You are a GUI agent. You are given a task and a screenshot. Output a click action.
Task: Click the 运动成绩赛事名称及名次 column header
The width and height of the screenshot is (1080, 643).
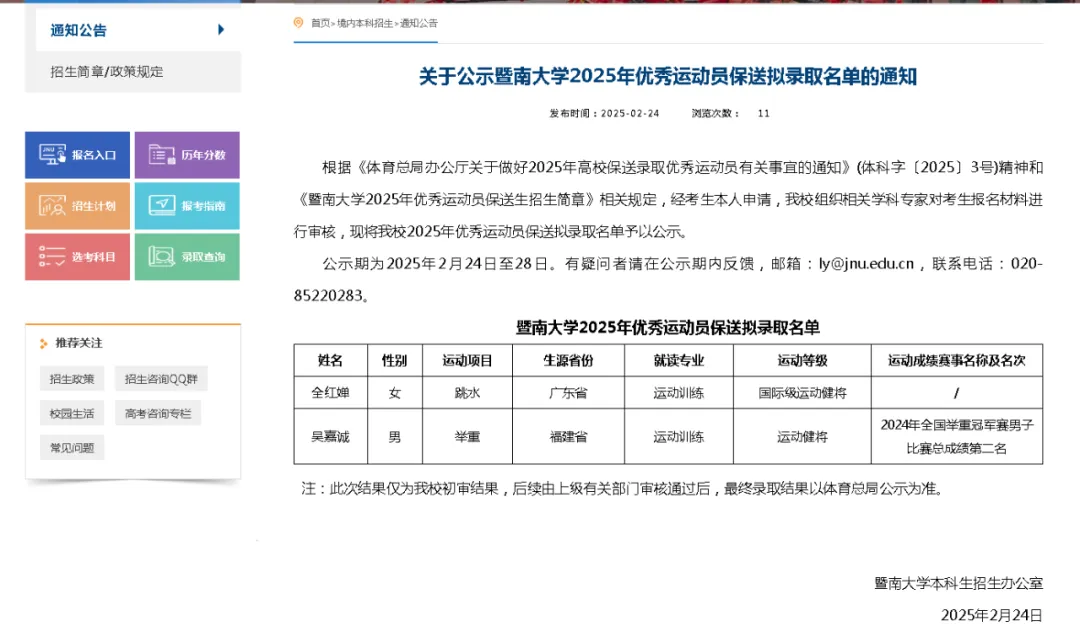(x=957, y=360)
